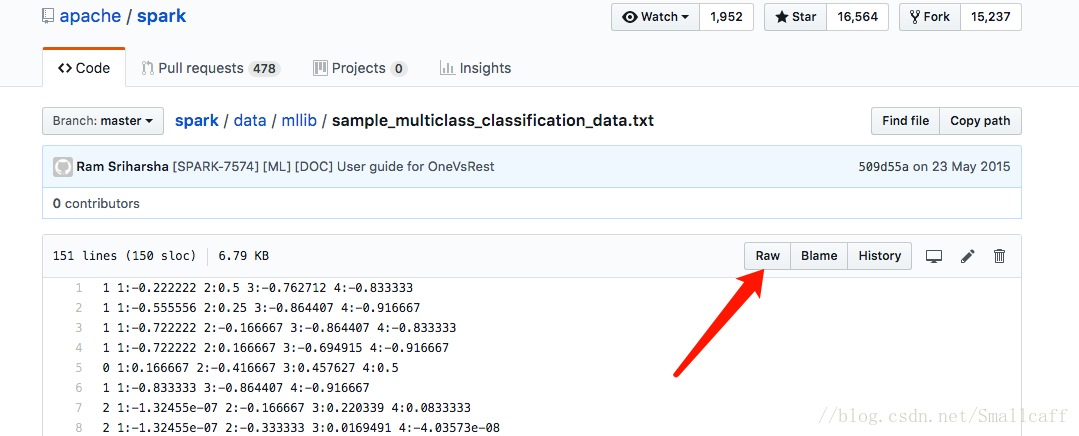Image resolution: width=1079 pixels, height=436 pixels.
Task: Click Ram Sriharsha's avatar icon
Action: [x=63, y=167]
